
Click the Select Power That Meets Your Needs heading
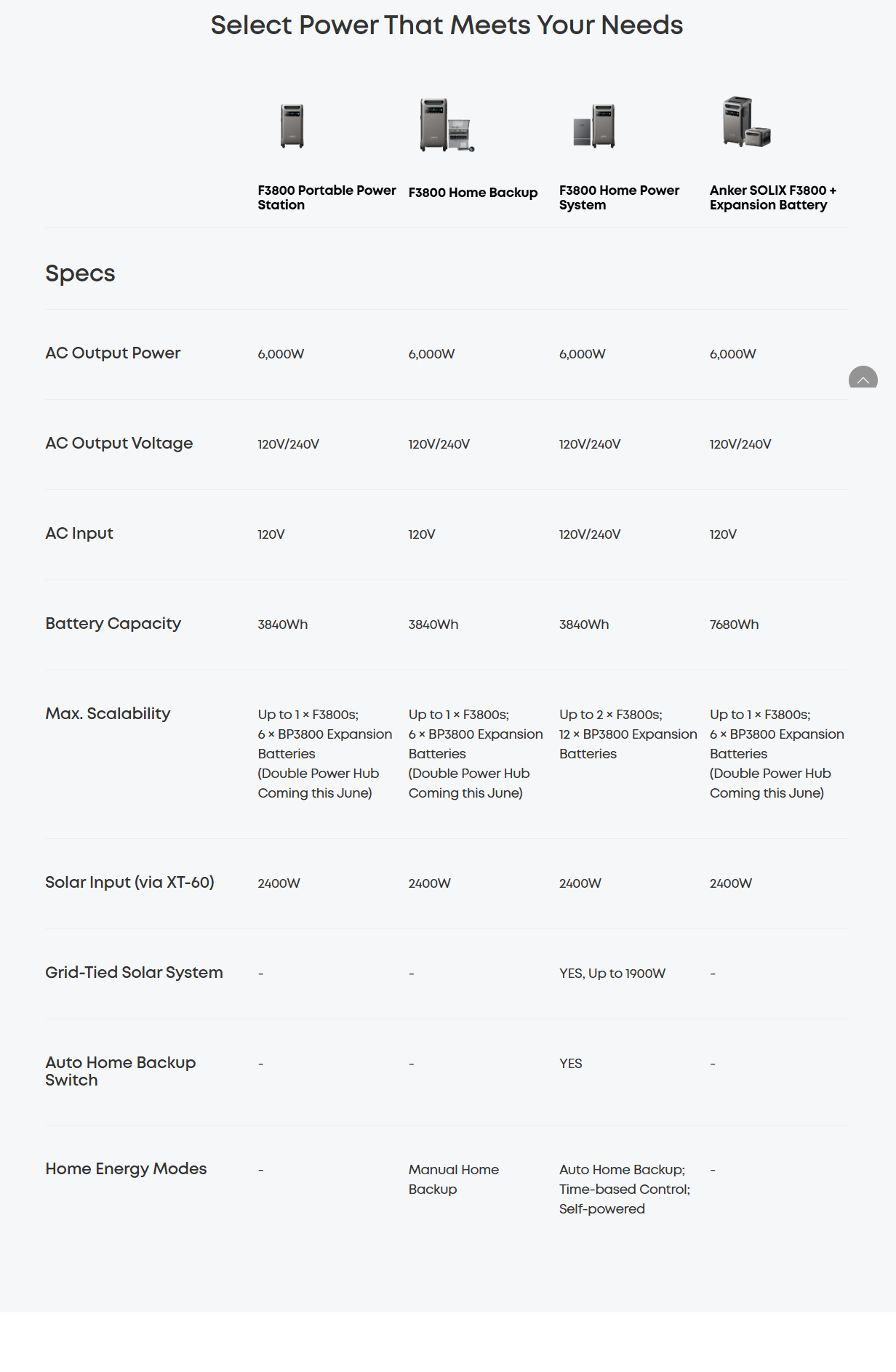pyautogui.click(x=447, y=25)
